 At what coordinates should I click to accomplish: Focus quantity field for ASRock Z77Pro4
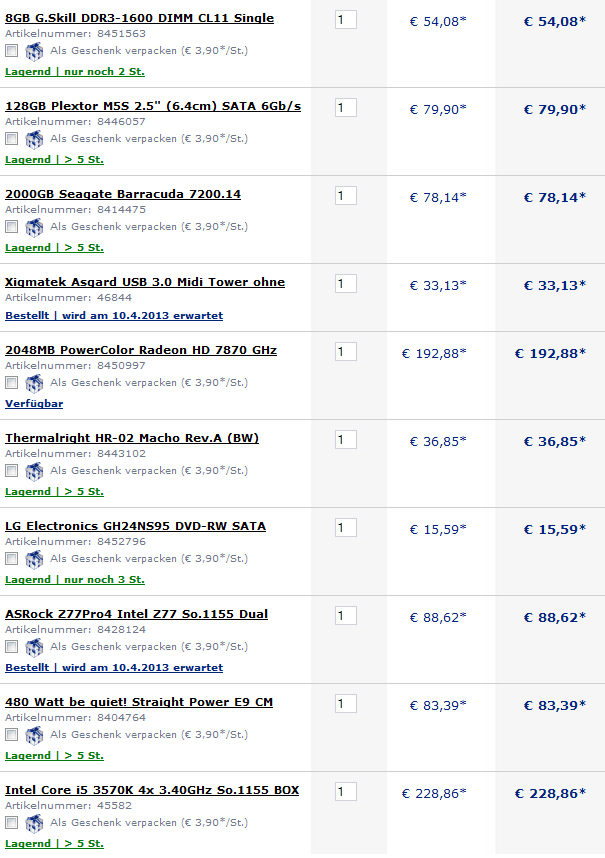346,617
